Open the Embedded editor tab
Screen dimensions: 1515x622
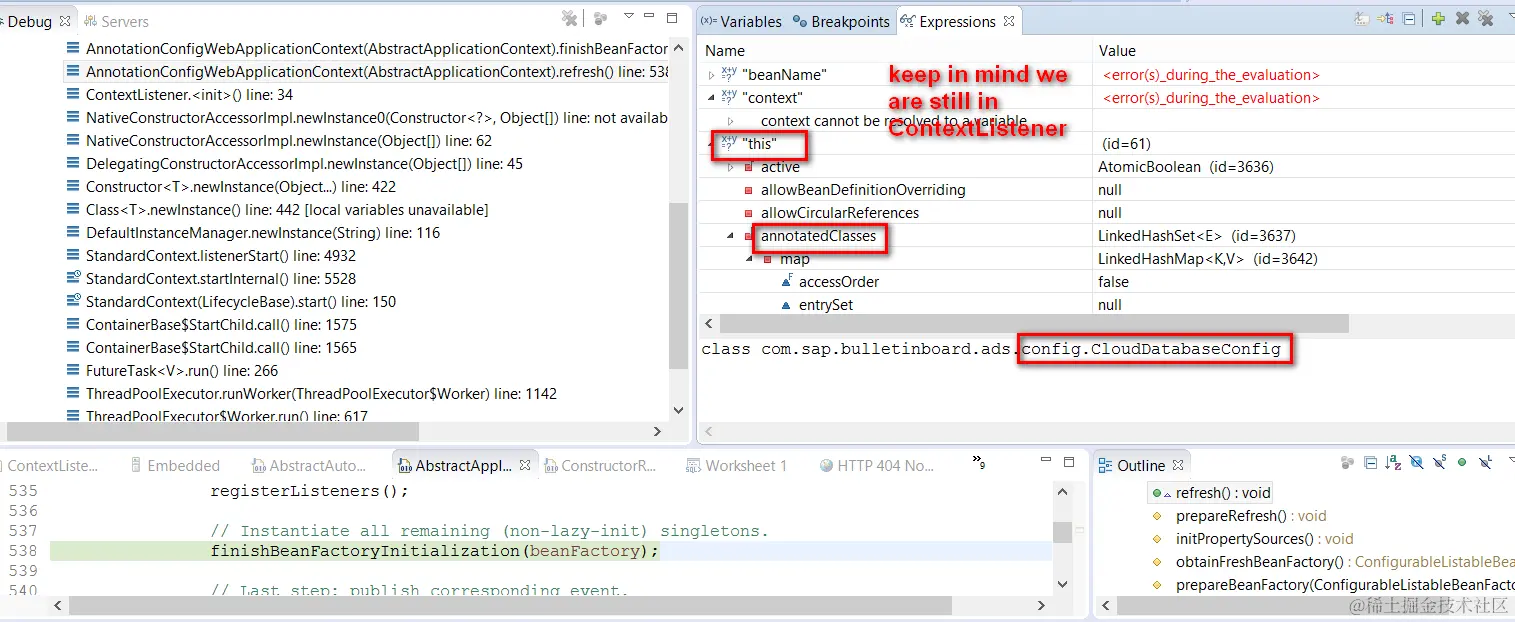tap(174, 465)
